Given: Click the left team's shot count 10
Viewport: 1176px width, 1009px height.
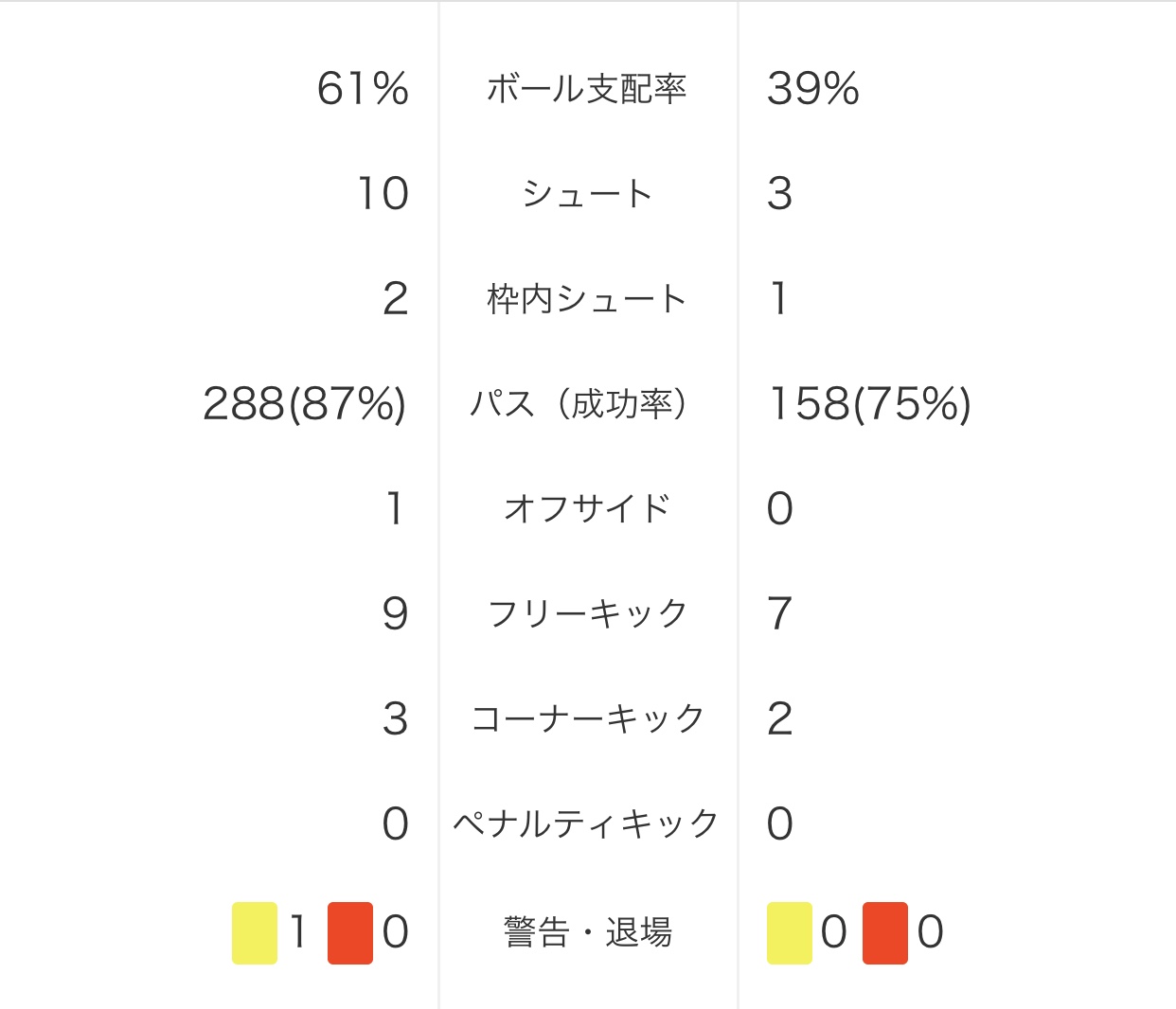Looking at the screenshot, I should point(383,194).
